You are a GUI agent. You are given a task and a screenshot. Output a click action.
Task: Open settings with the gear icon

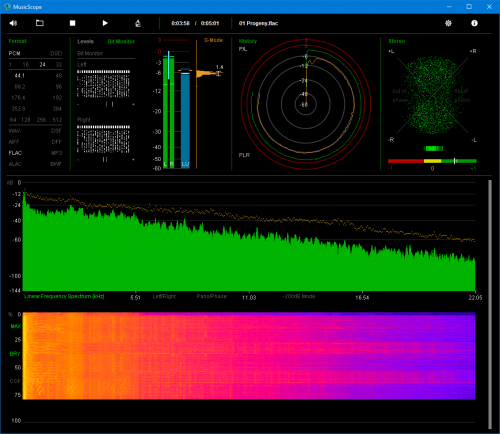point(448,23)
